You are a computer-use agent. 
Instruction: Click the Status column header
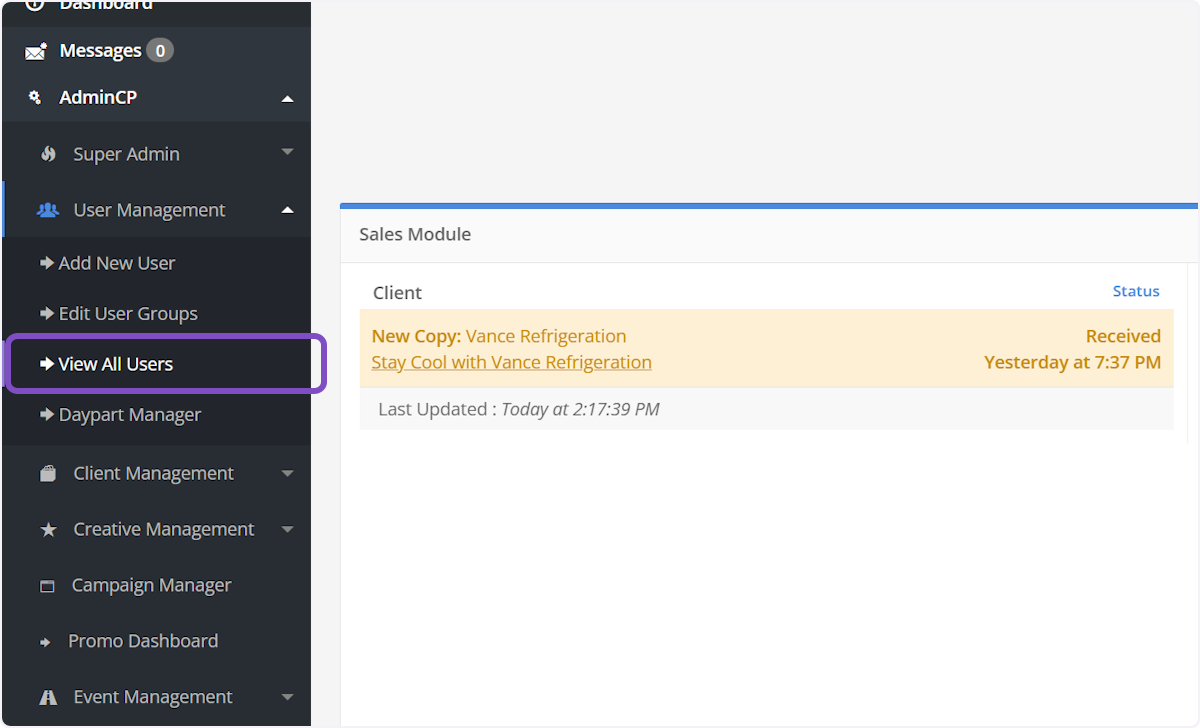coord(1135,291)
